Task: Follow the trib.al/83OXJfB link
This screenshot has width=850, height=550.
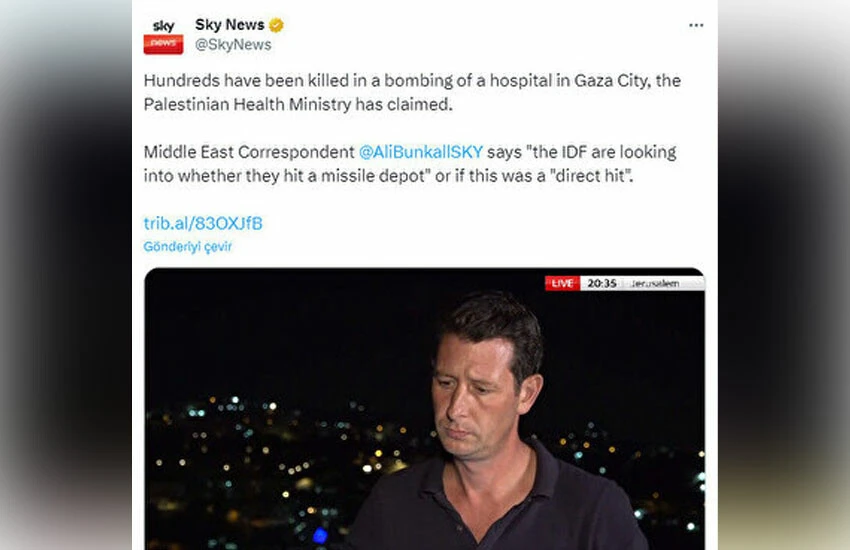Action: point(203,223)
